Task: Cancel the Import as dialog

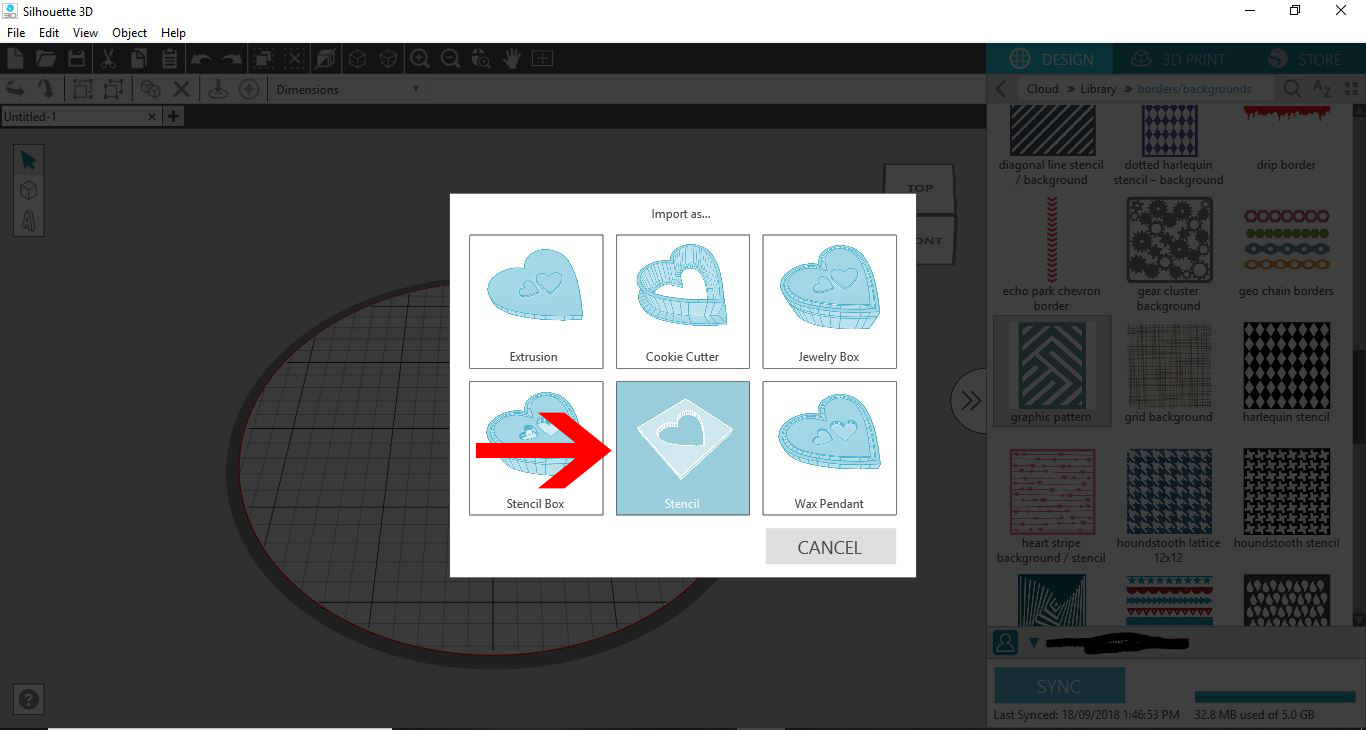Action: [x=830, y=547]
